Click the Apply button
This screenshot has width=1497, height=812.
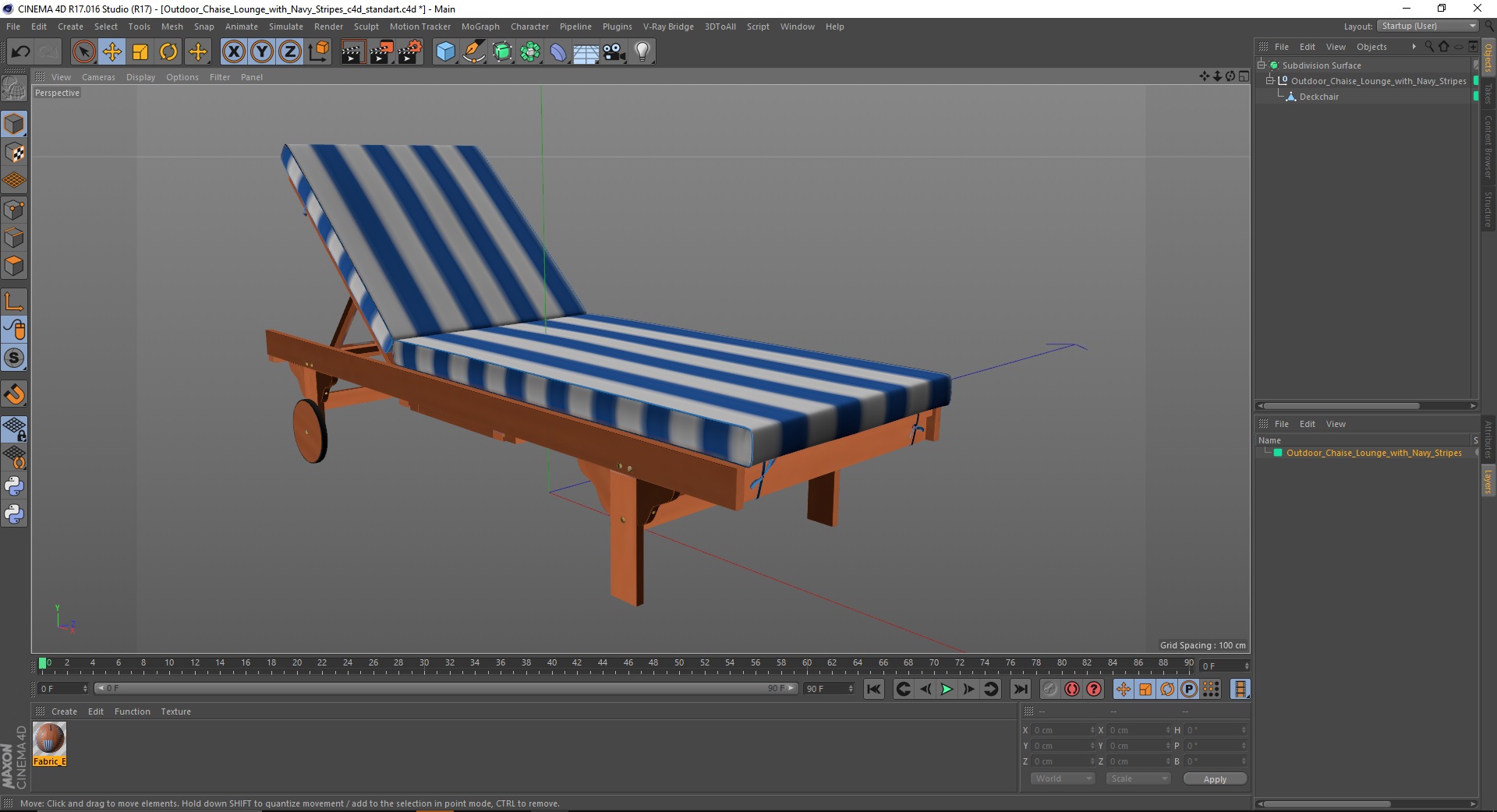[1215, 779]
